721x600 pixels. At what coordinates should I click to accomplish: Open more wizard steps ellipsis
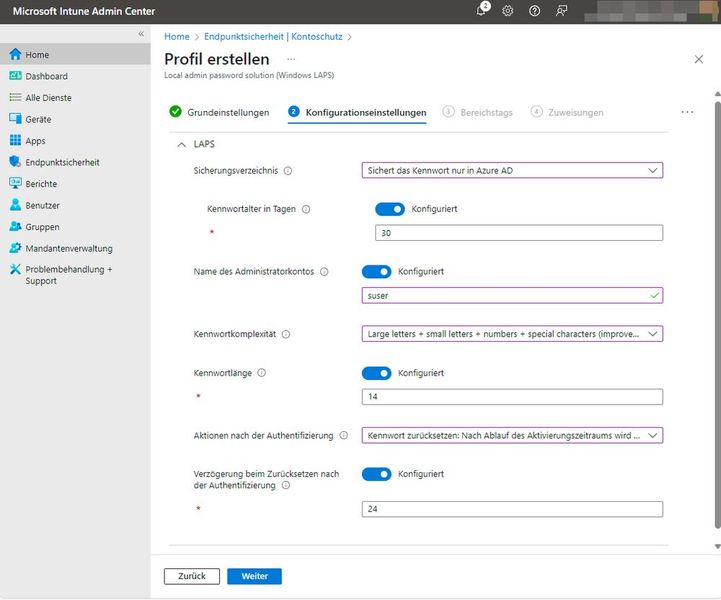tap(687, 112)
